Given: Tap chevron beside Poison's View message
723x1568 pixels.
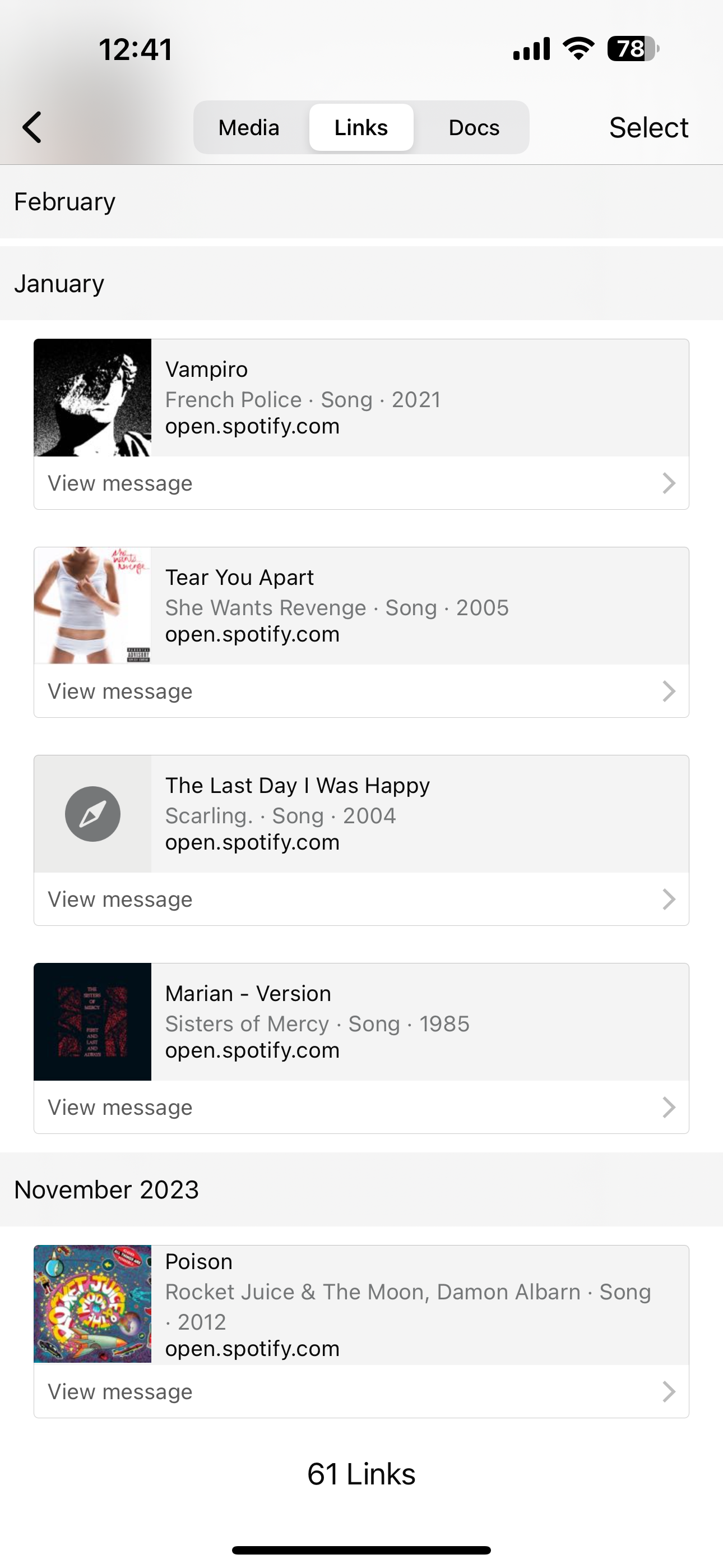Looking at the screenshot, I should coord(668,1392).
